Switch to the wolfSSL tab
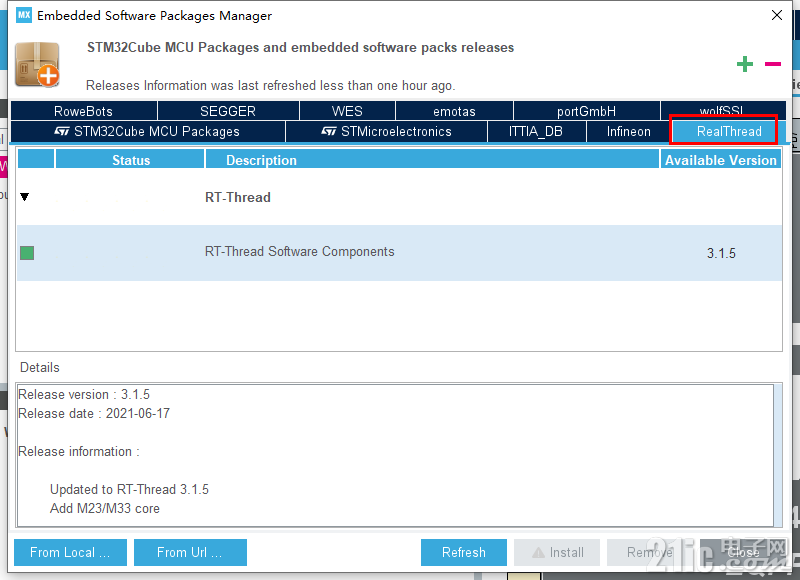Viewport: 800px width, 580px height. click(723, 110)
